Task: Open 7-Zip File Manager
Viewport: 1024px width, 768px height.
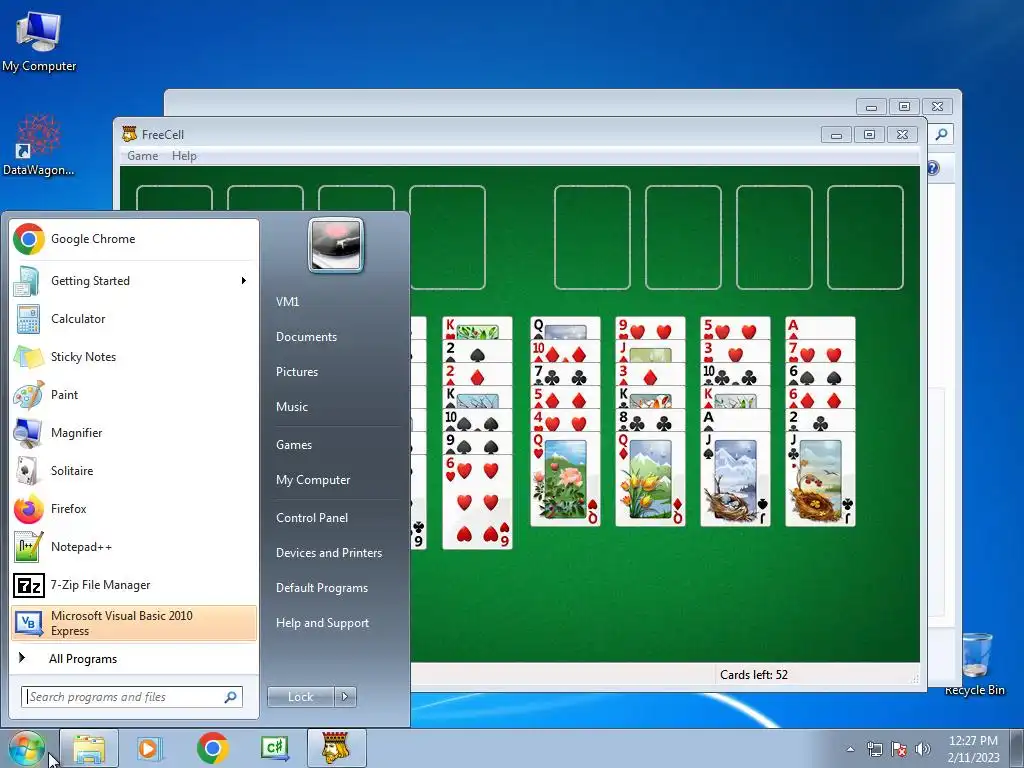Action: tap(134, 584)
